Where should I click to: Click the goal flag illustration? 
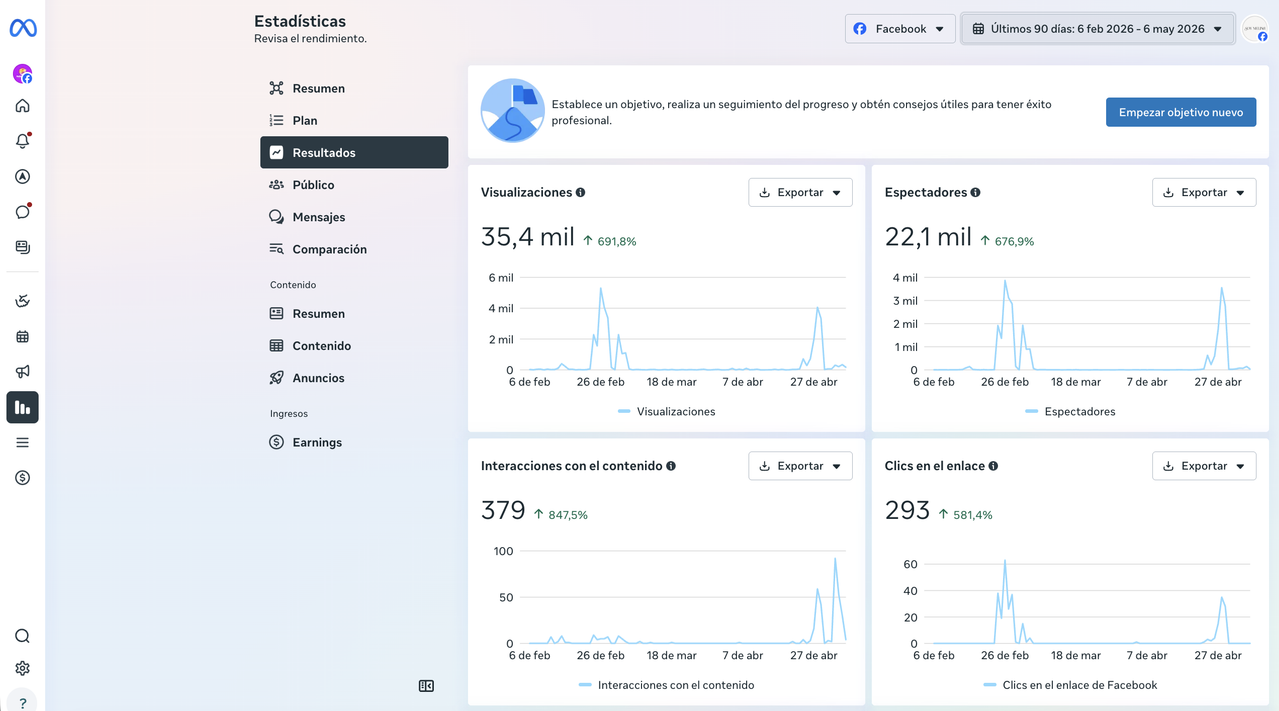513,111
